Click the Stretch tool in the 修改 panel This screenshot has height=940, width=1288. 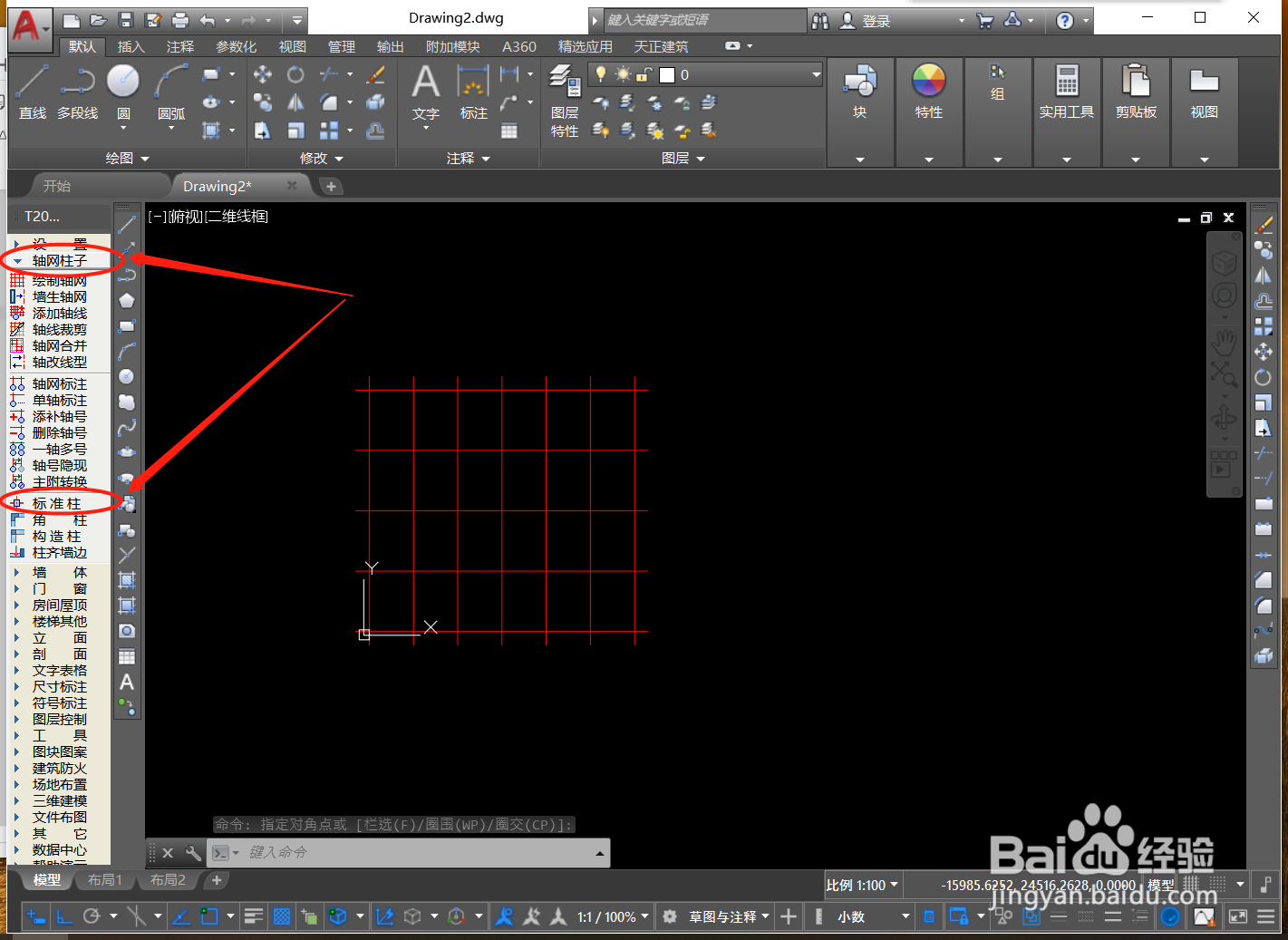(x=263, y=131)
